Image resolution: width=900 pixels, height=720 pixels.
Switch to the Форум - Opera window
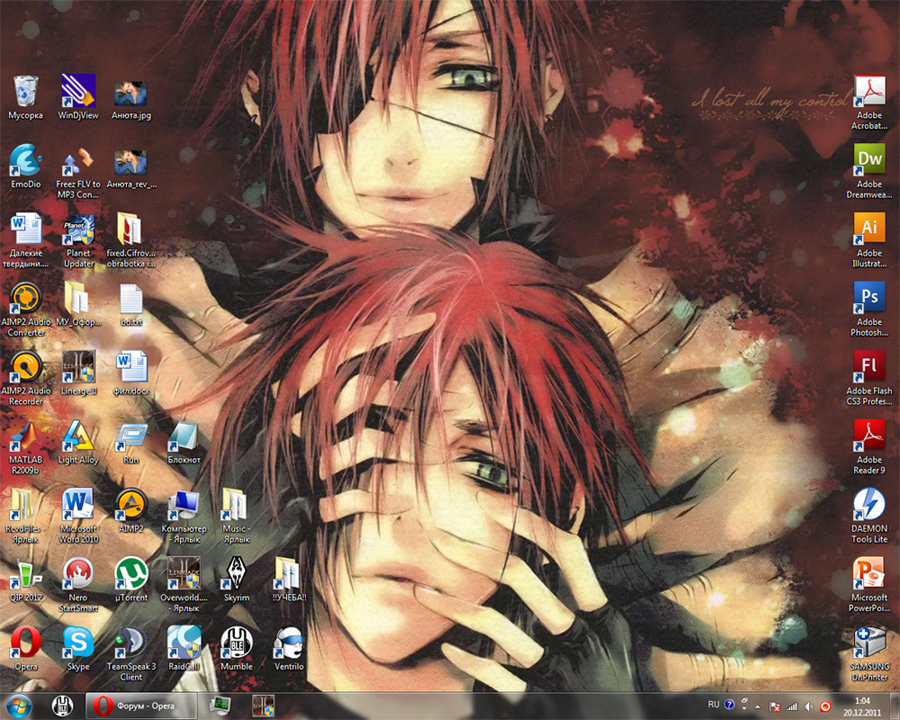click(x=141, y=706)
